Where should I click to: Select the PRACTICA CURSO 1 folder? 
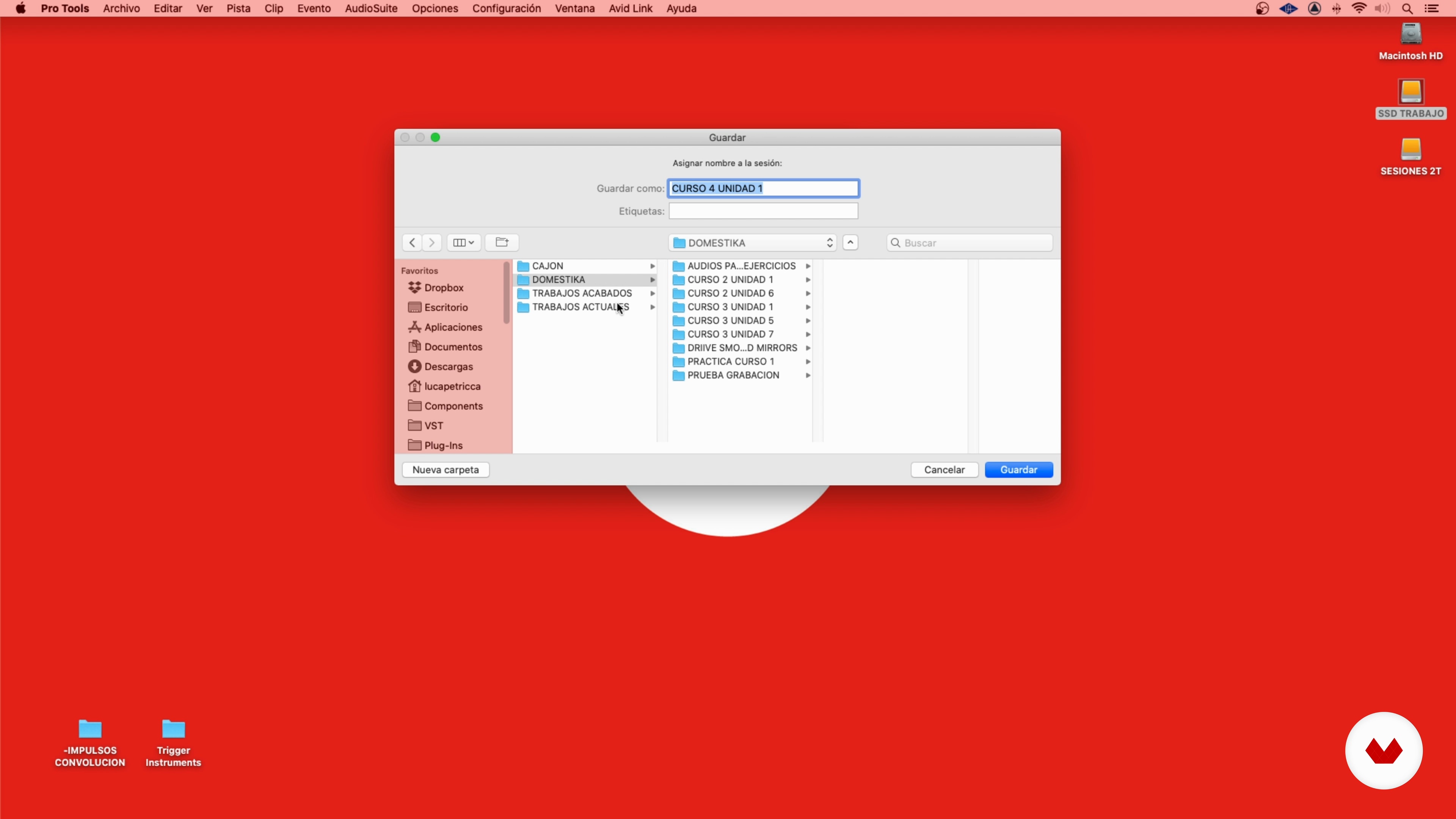(x=741, y=362)
